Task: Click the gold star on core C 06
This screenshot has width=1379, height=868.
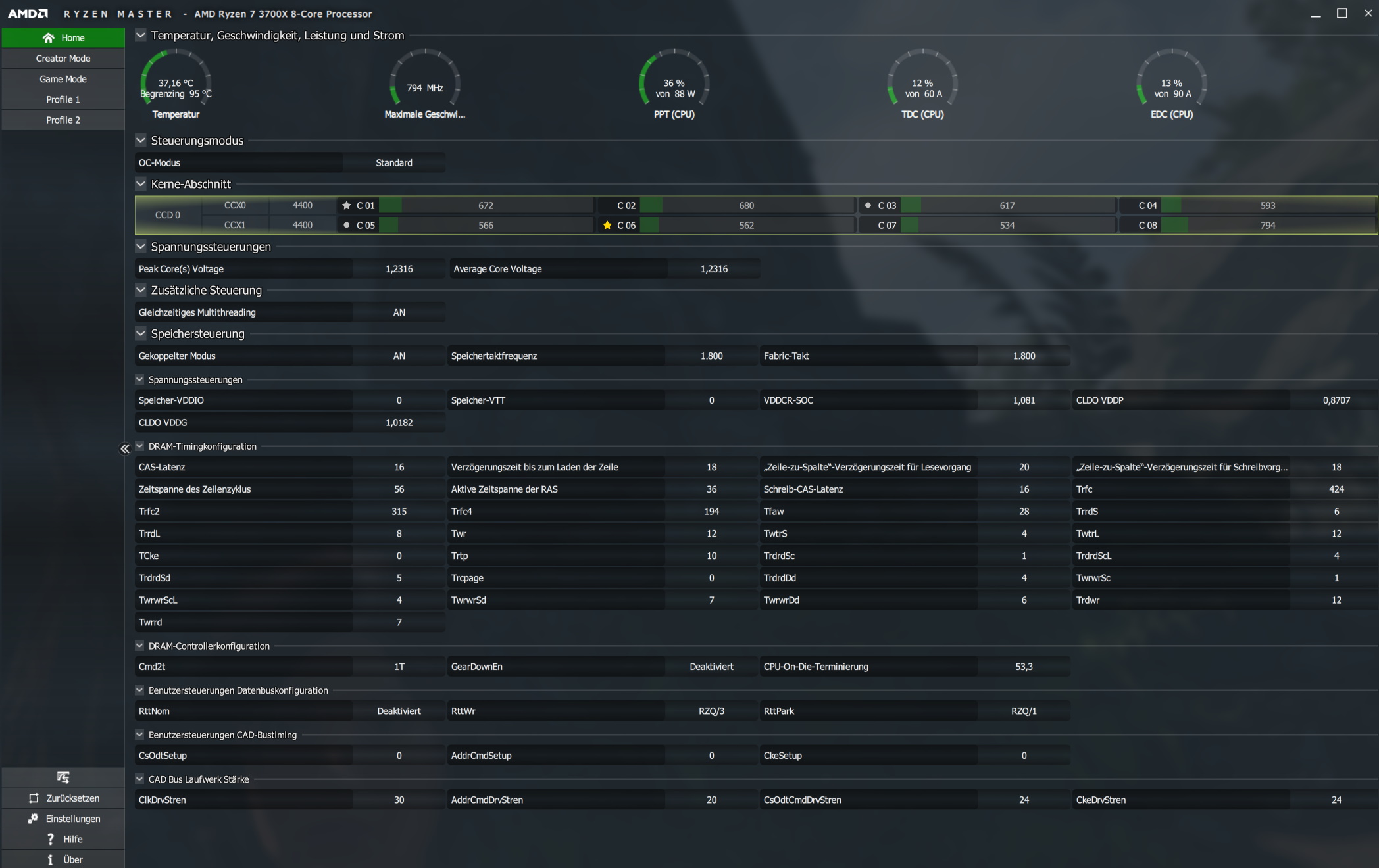Action: click(607, 225)
